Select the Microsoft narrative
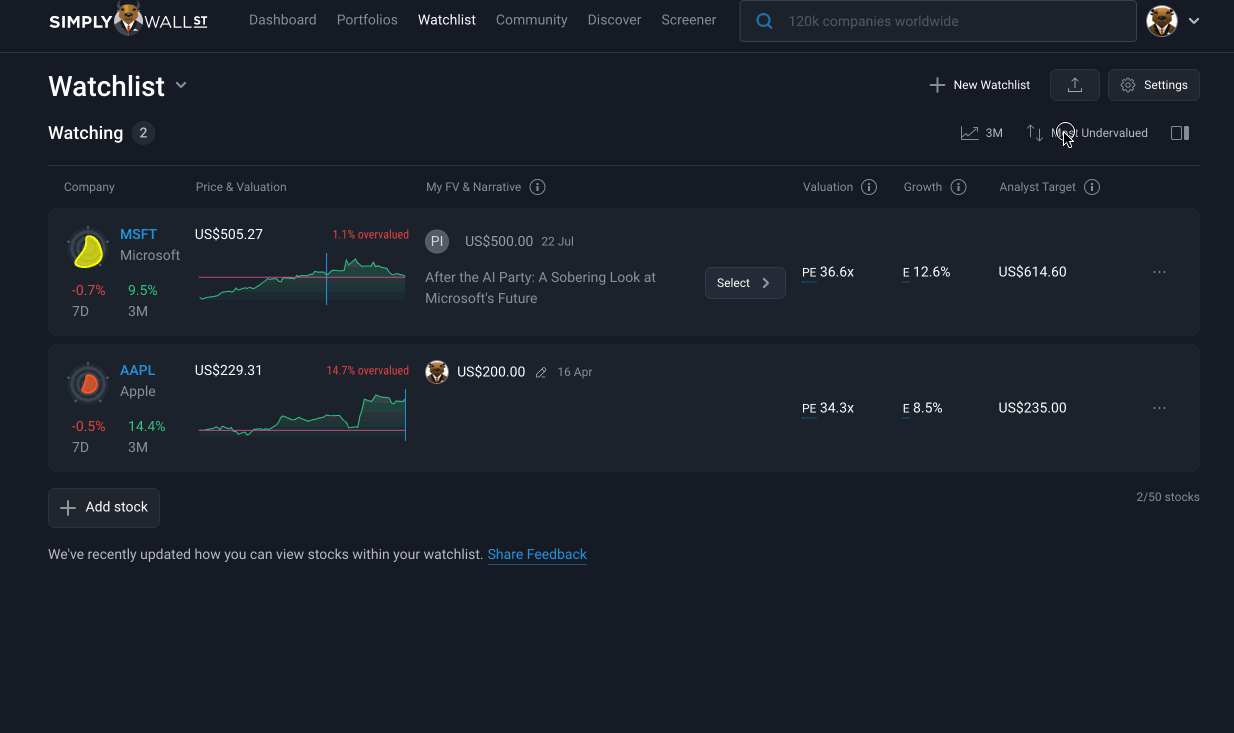1234x733 pixels. (745, 283)
